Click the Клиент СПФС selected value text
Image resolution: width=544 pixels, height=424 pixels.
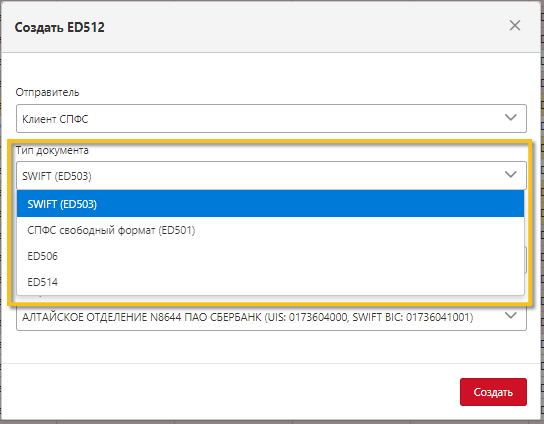[x=55, y=119]
